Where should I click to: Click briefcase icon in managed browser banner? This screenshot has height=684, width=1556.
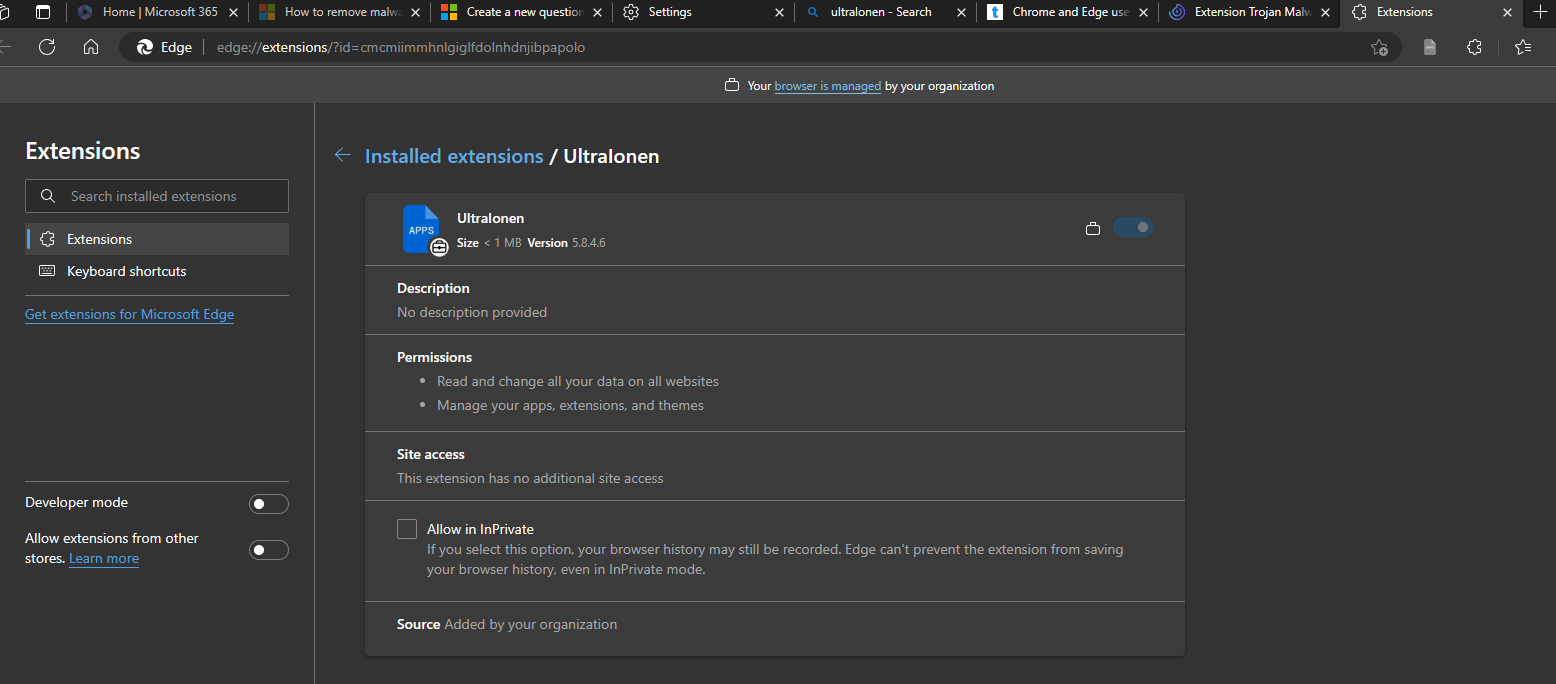(x=732, y=86)
